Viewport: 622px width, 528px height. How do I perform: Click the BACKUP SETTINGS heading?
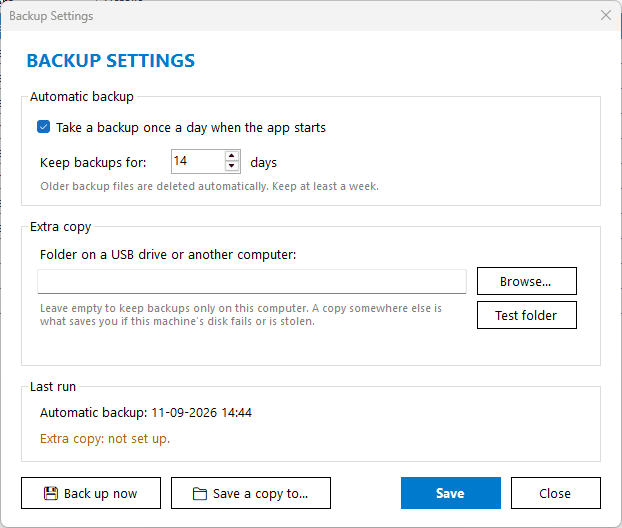pos(111,61)
